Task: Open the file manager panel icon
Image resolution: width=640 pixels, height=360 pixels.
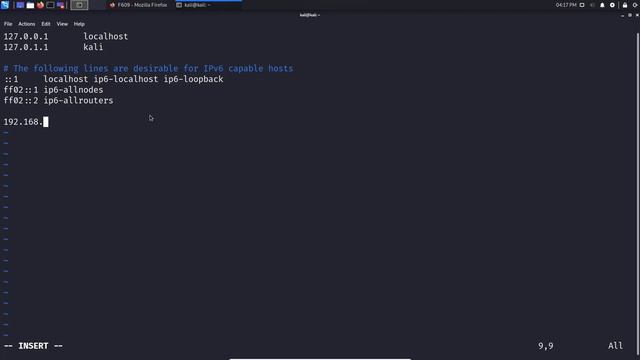Action: tap(30, 5)
